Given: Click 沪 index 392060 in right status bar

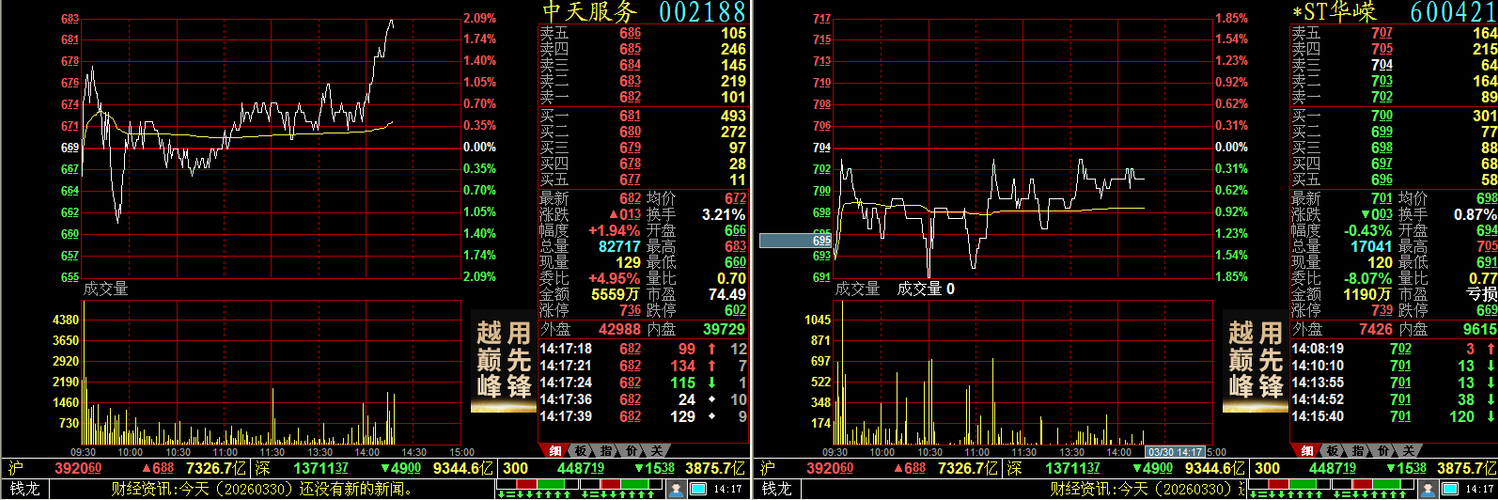Looking at the screenshot, I should [832, 468].
